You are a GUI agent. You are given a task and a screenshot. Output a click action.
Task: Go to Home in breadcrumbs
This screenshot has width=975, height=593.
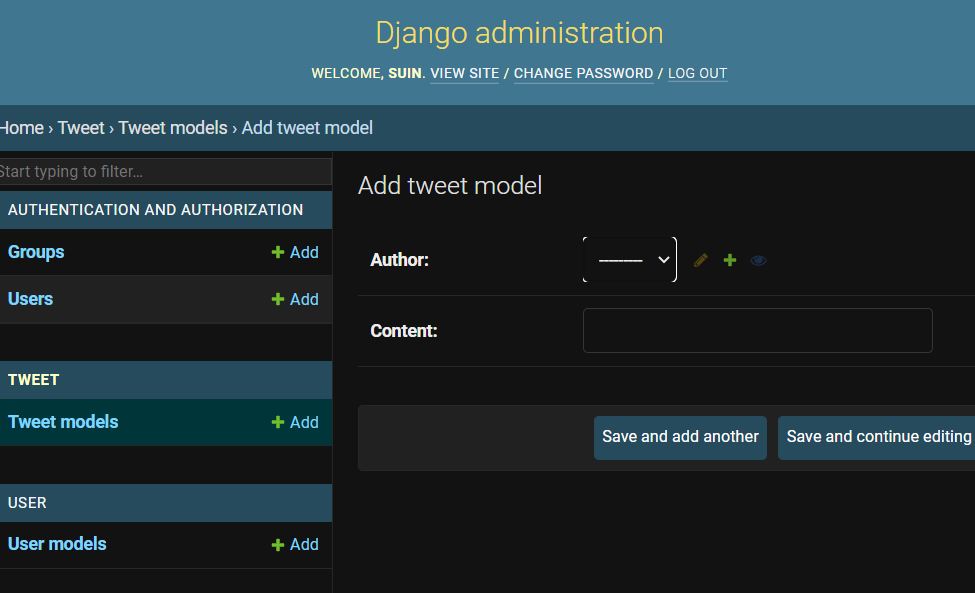pos(22,127)
